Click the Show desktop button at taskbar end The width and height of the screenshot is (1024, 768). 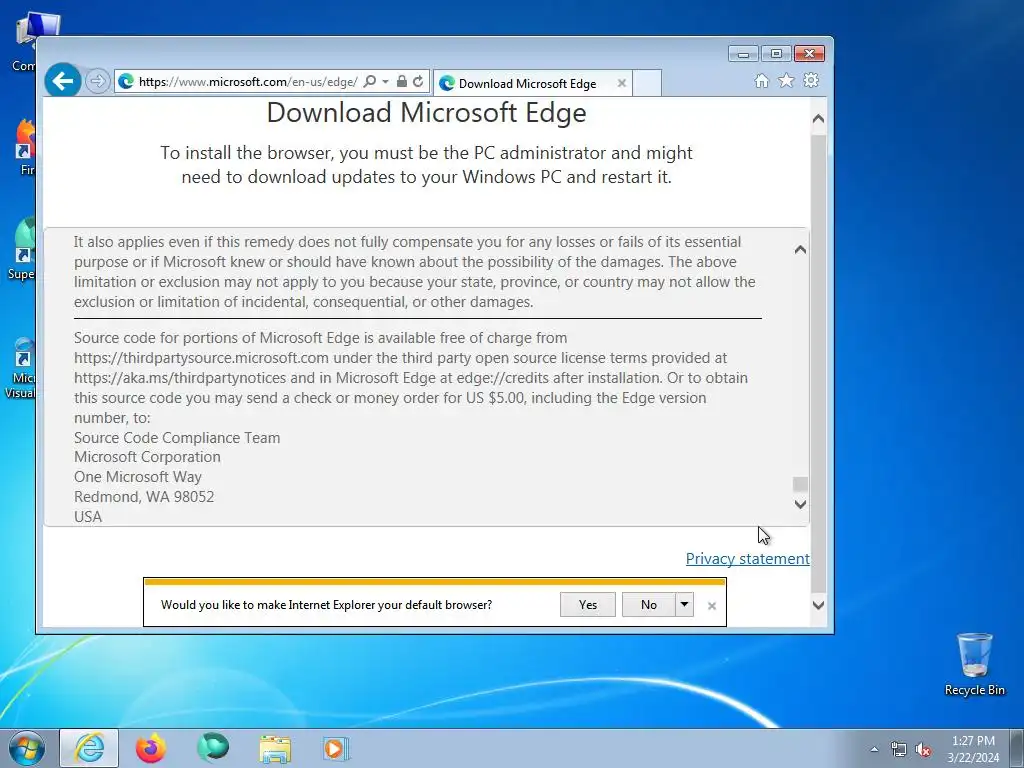tap(1017, 748)
